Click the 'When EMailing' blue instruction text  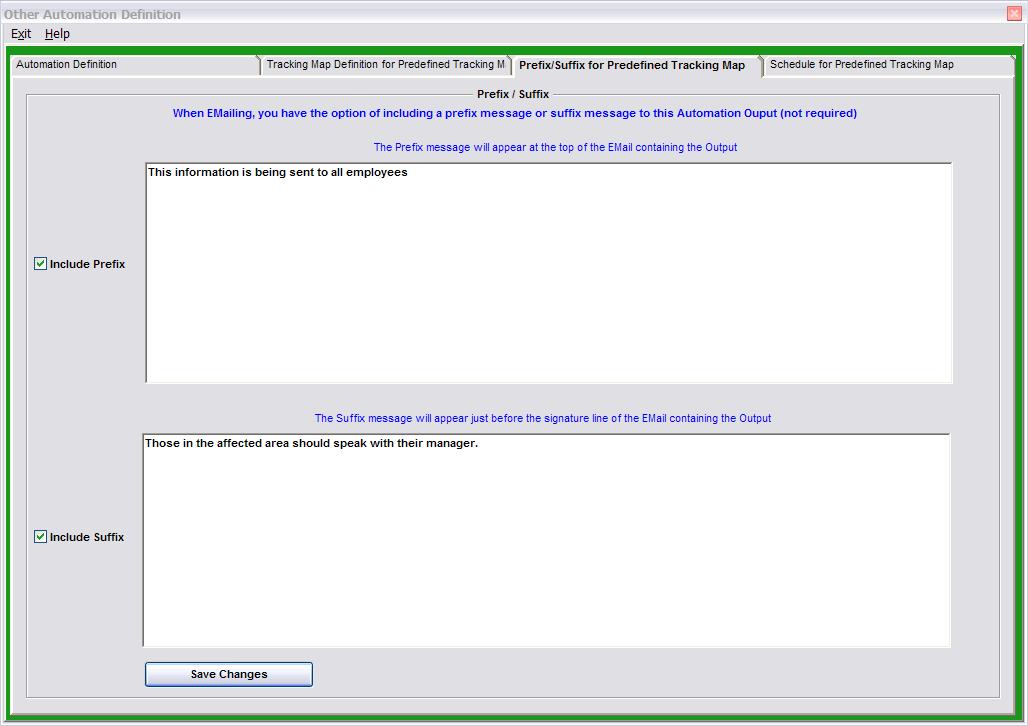point(514,114)
